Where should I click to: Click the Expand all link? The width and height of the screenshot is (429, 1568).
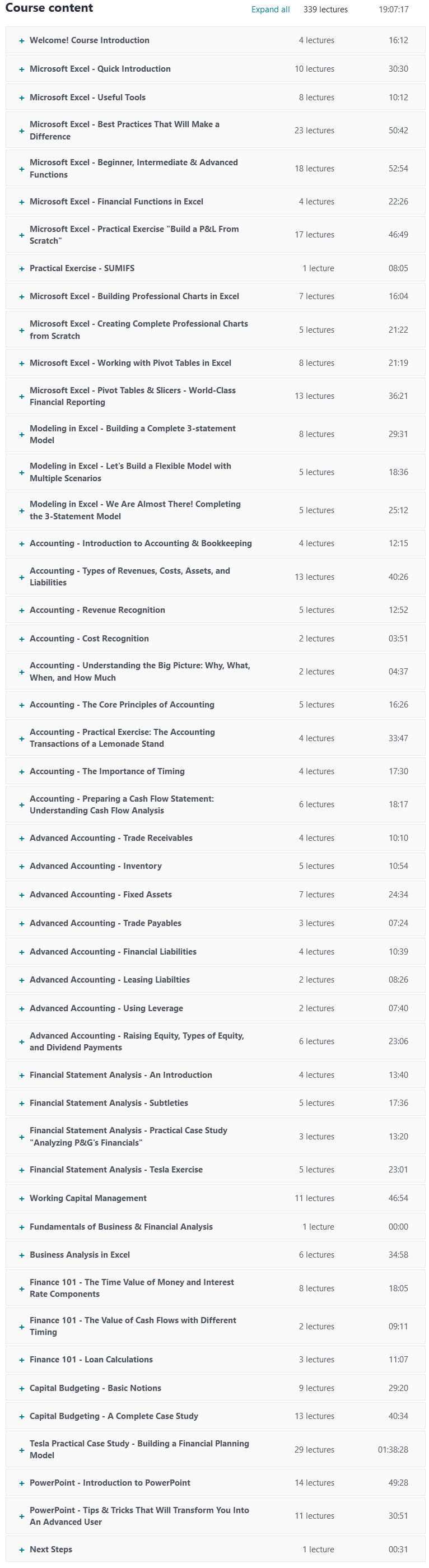tap(270, 10)
